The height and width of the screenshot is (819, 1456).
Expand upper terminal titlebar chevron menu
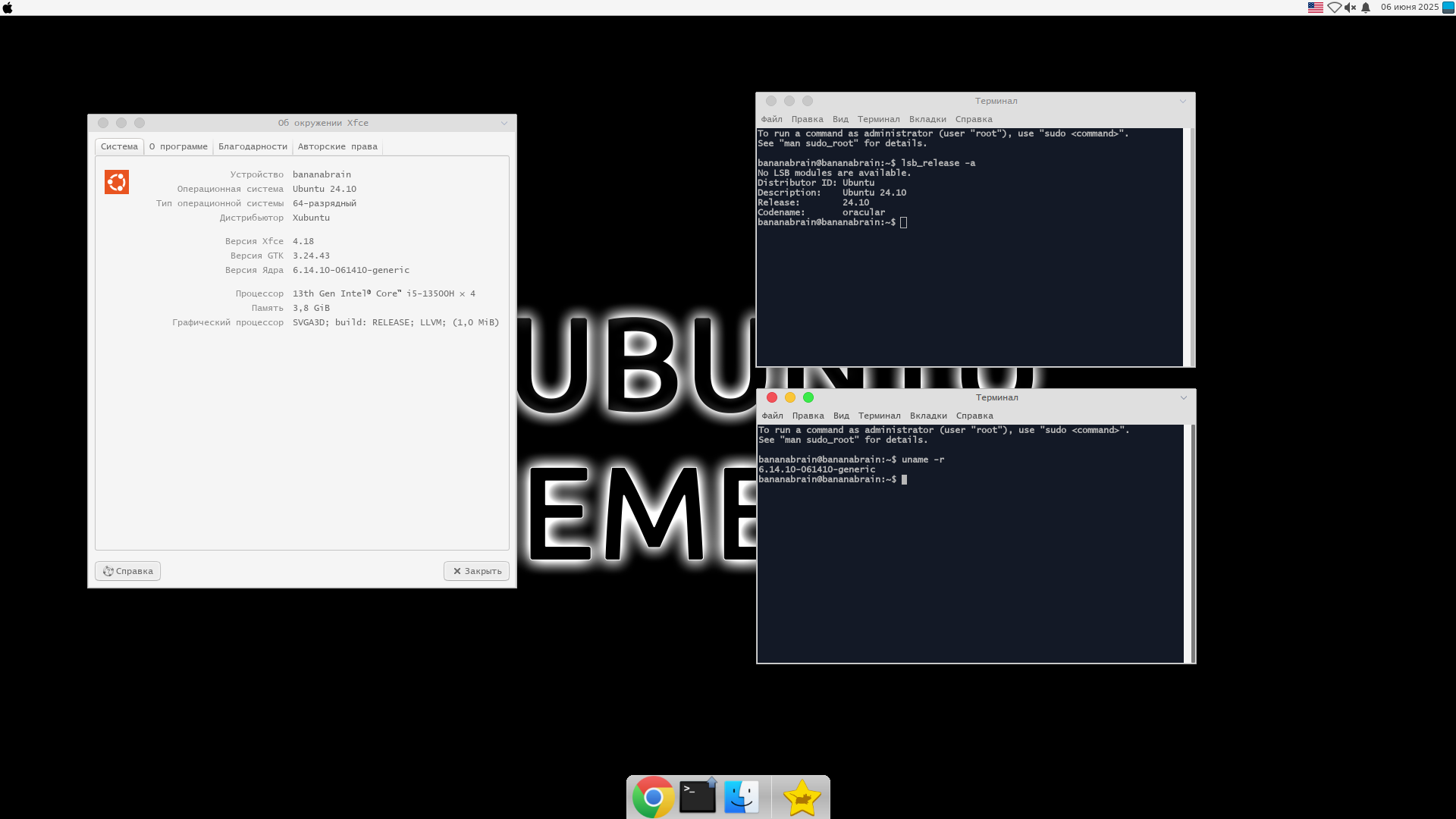tap(1183, 101)
